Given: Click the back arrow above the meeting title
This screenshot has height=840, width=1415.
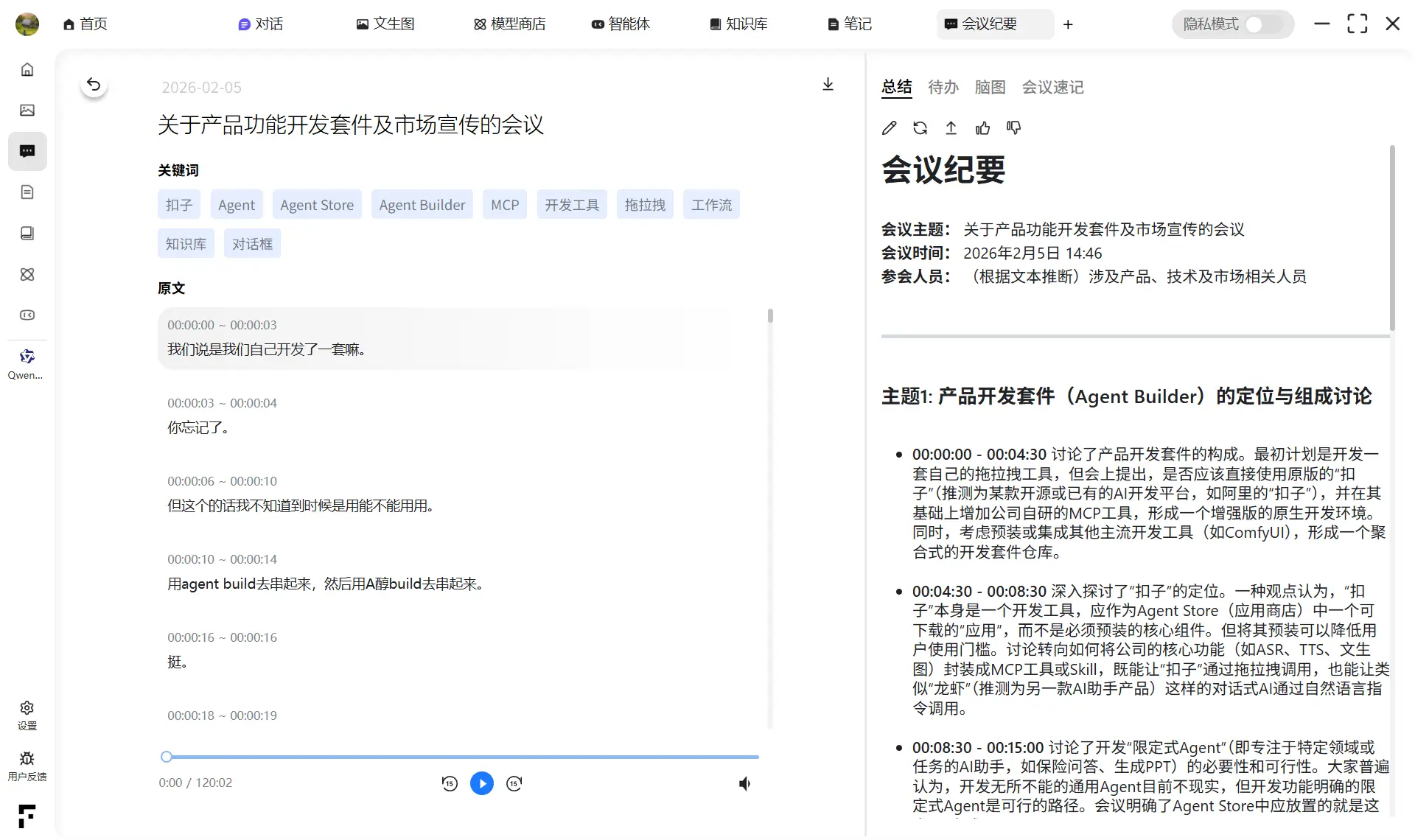Looking at the screenshot, I should pos(94,84).
